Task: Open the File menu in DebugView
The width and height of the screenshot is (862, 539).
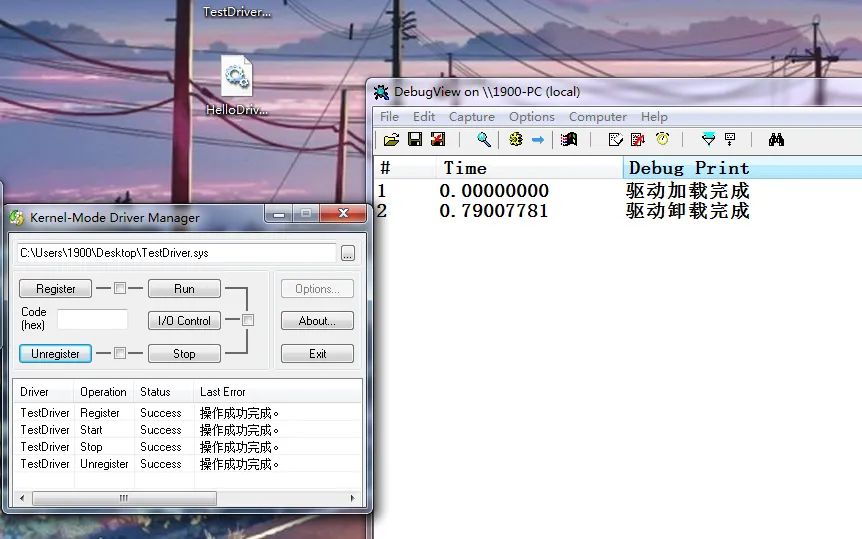Action: click(389, 117)
